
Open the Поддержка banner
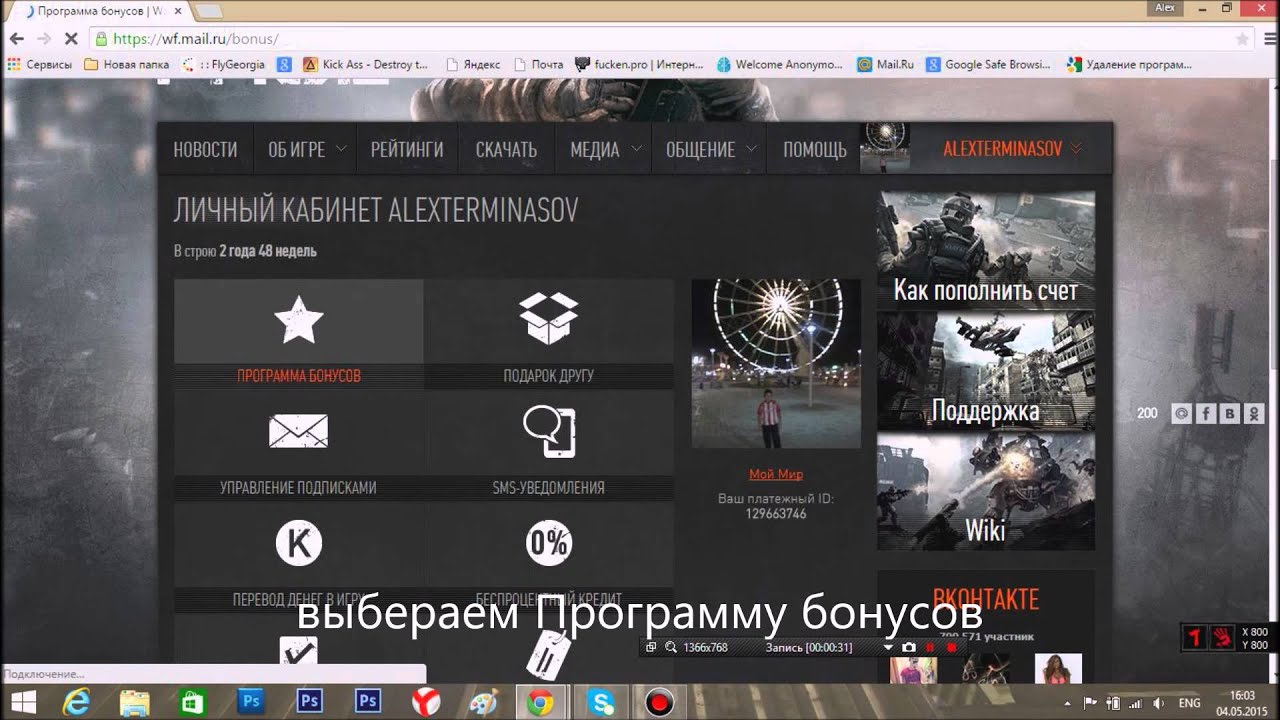pos(986,371)
